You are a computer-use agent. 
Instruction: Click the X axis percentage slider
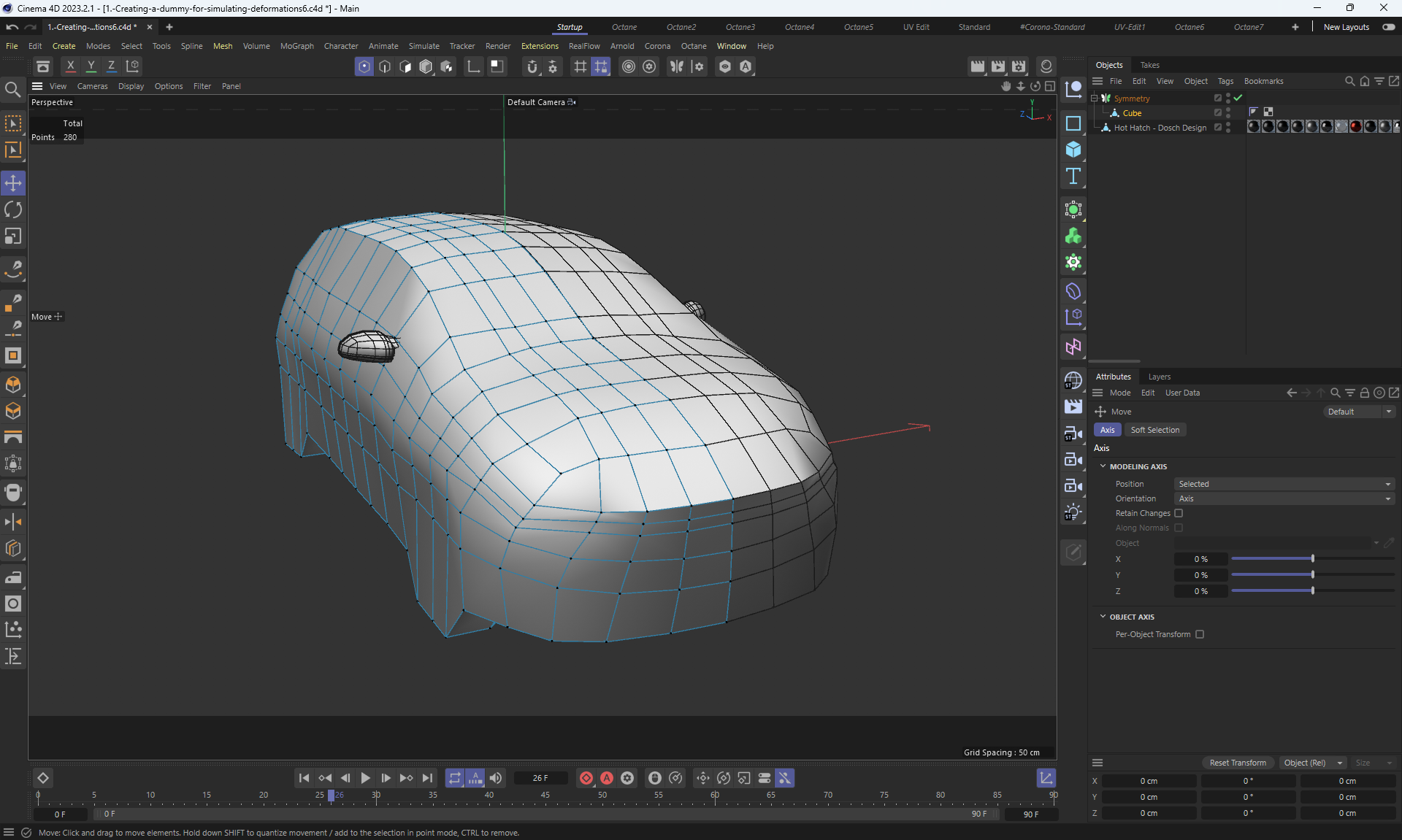(x=1312, y=559)
